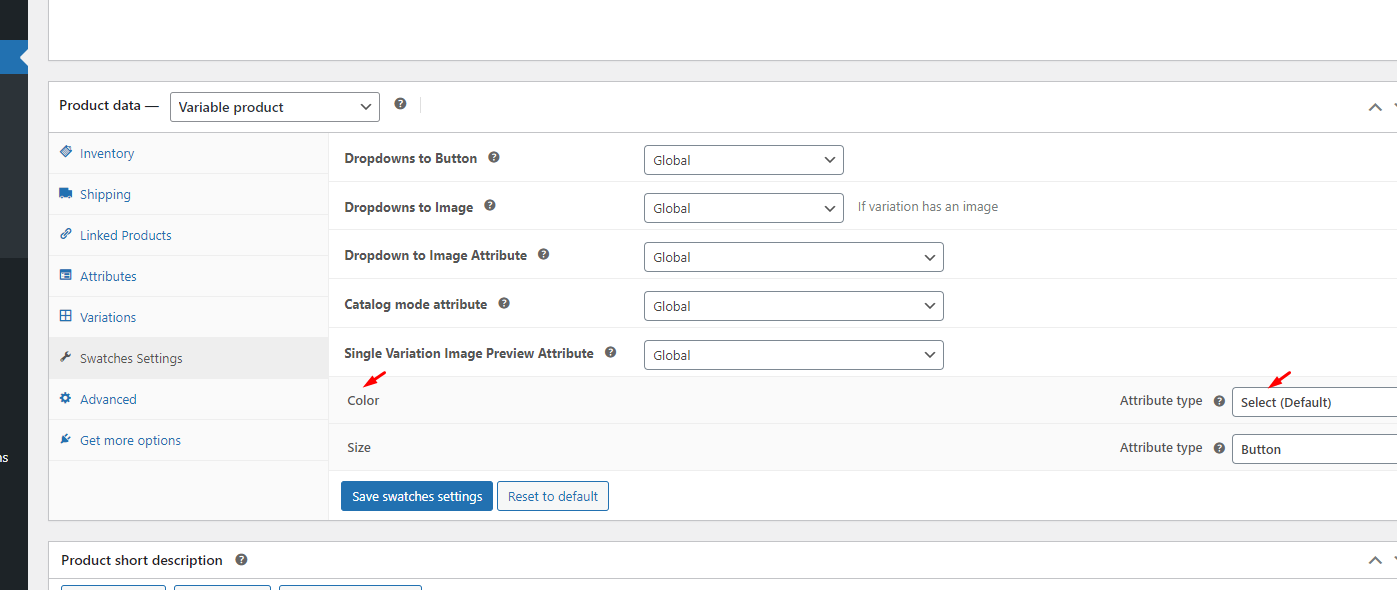Click the Size attribute row label
Viewport: 1397px width, 590px height.
[x=359, y=447]
